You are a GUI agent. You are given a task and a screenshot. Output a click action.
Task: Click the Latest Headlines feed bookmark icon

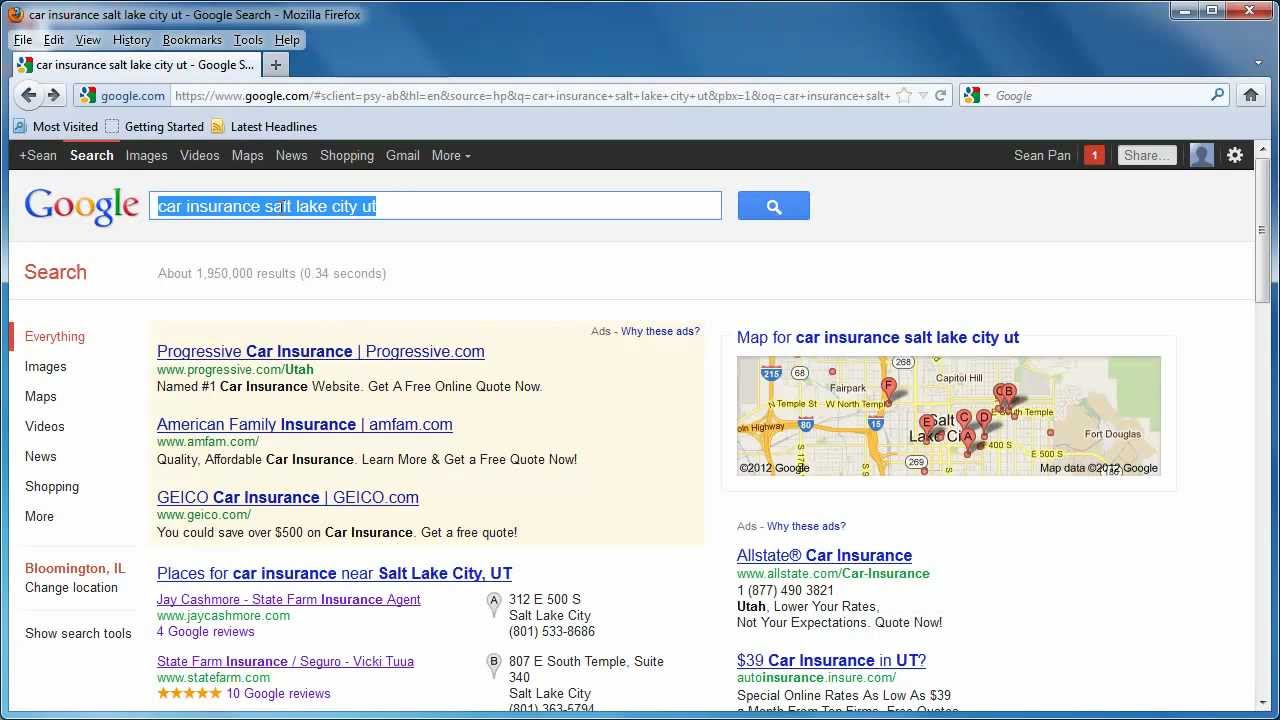pyautogui.click(x=217, y=126)
